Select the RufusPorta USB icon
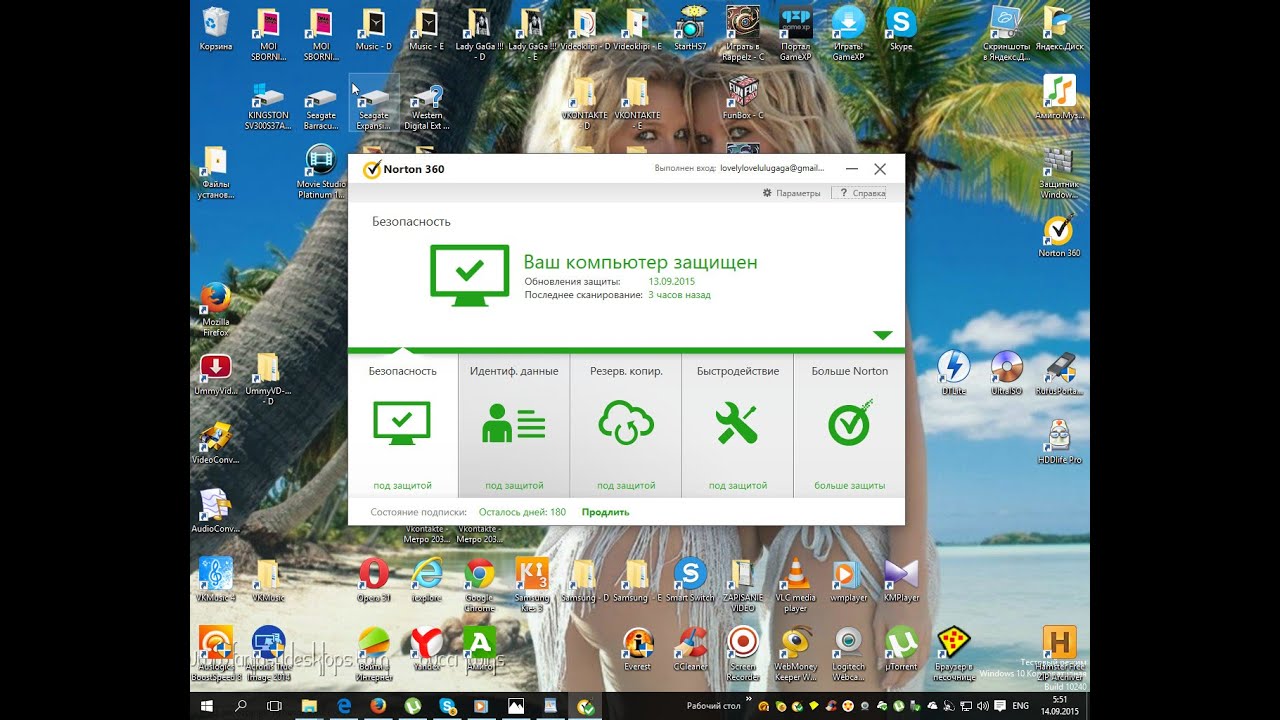This screenshot has height=720, width=1280. tap(1059, 374)
